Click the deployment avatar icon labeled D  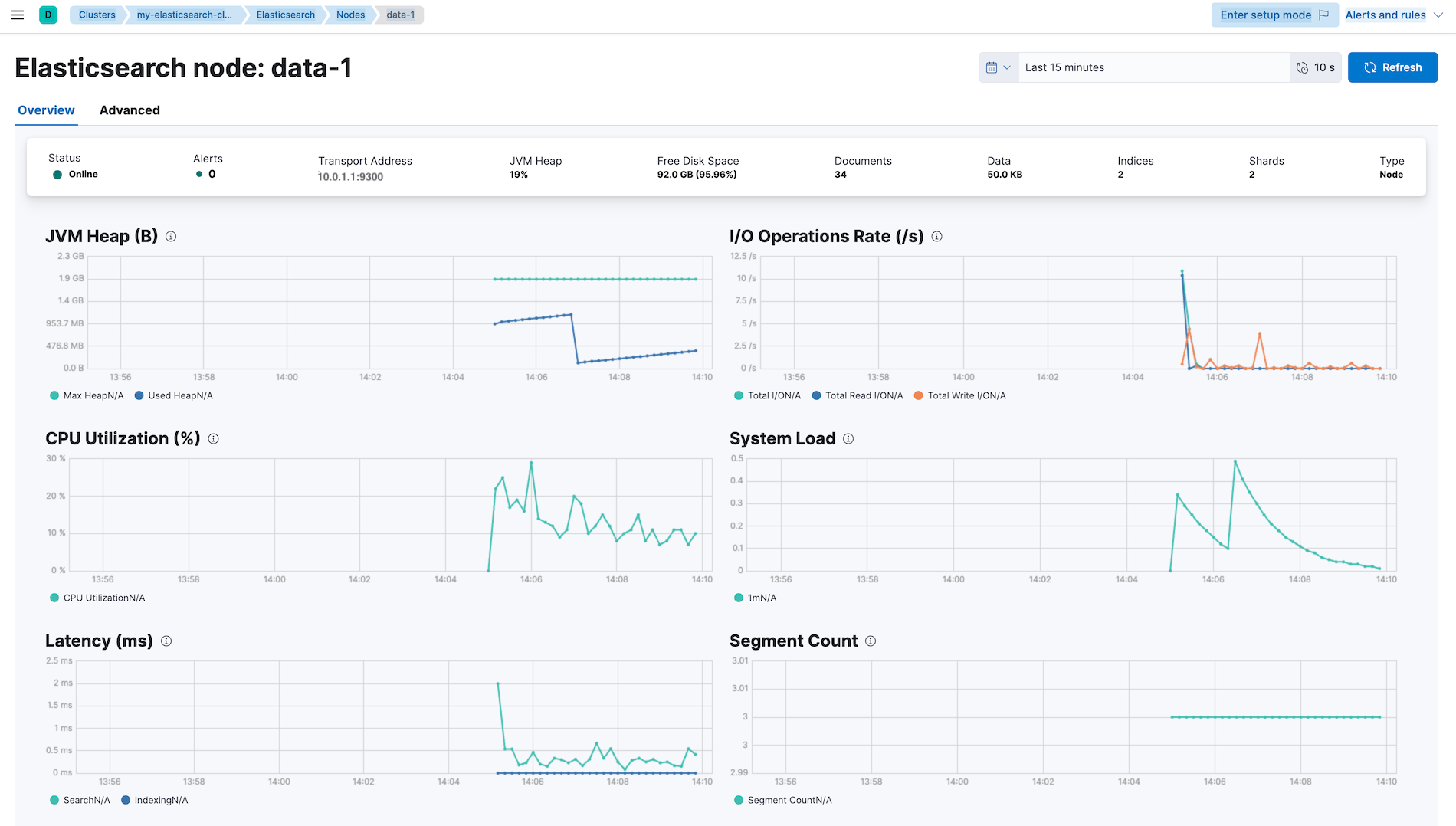point(48,15)
